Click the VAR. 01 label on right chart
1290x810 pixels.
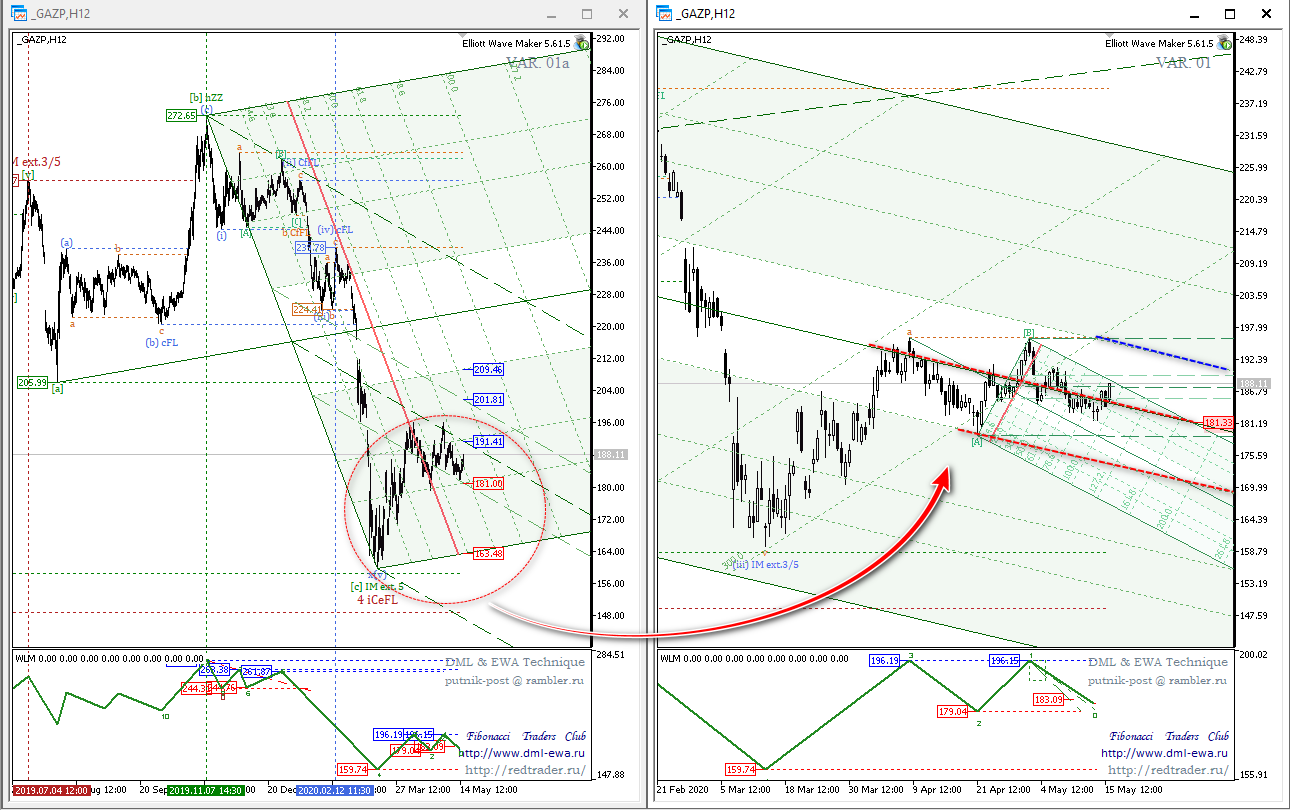[1183, 62]
